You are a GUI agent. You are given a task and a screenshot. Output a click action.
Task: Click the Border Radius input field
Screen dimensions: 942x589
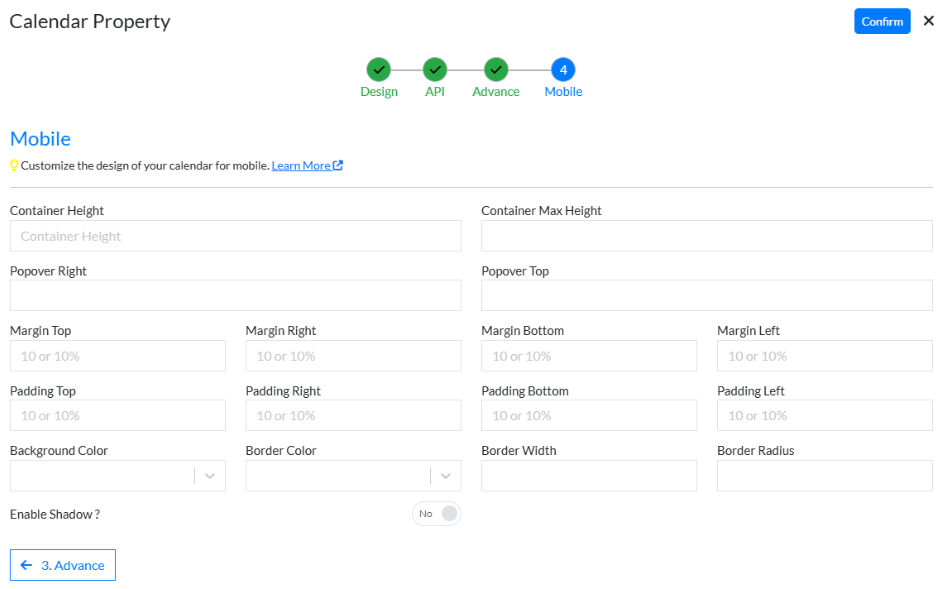pos(824,476)
